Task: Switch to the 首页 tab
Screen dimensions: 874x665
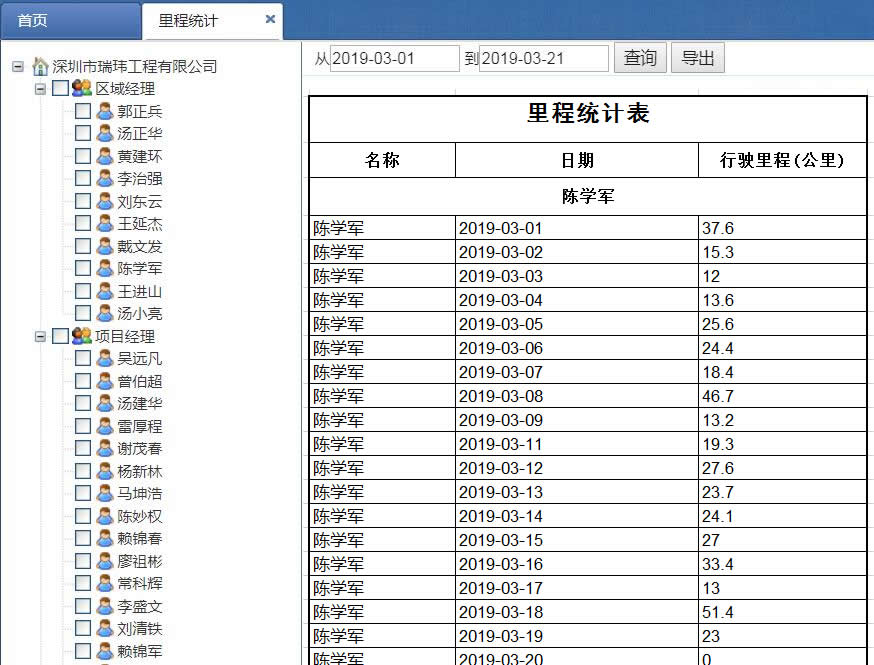Action: 70,21
